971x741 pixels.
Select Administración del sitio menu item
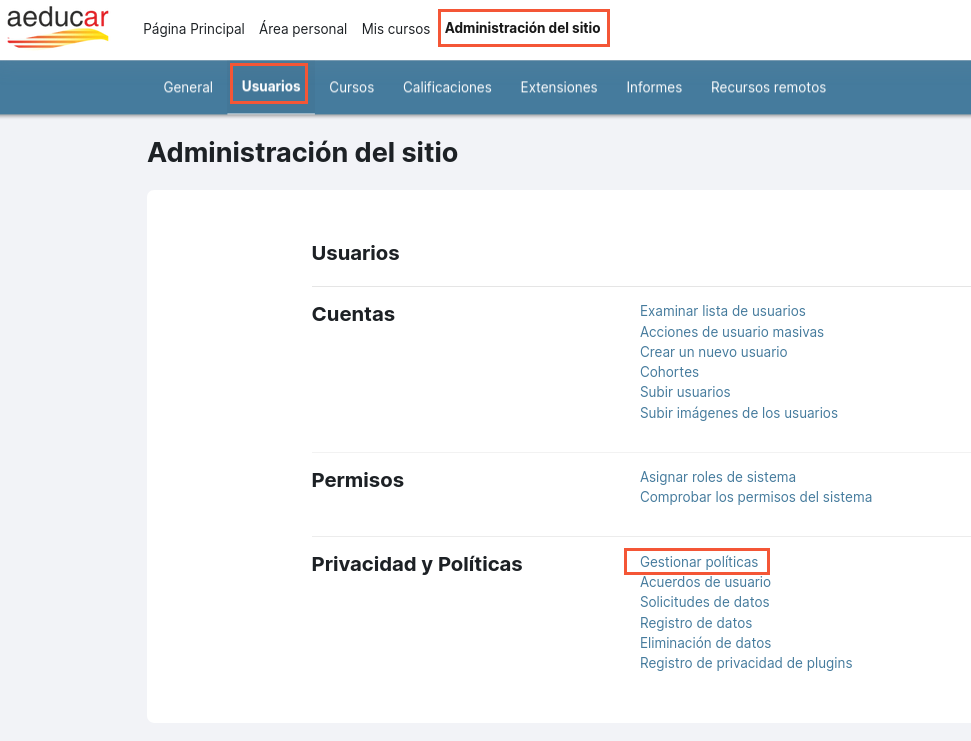point(523,28)
